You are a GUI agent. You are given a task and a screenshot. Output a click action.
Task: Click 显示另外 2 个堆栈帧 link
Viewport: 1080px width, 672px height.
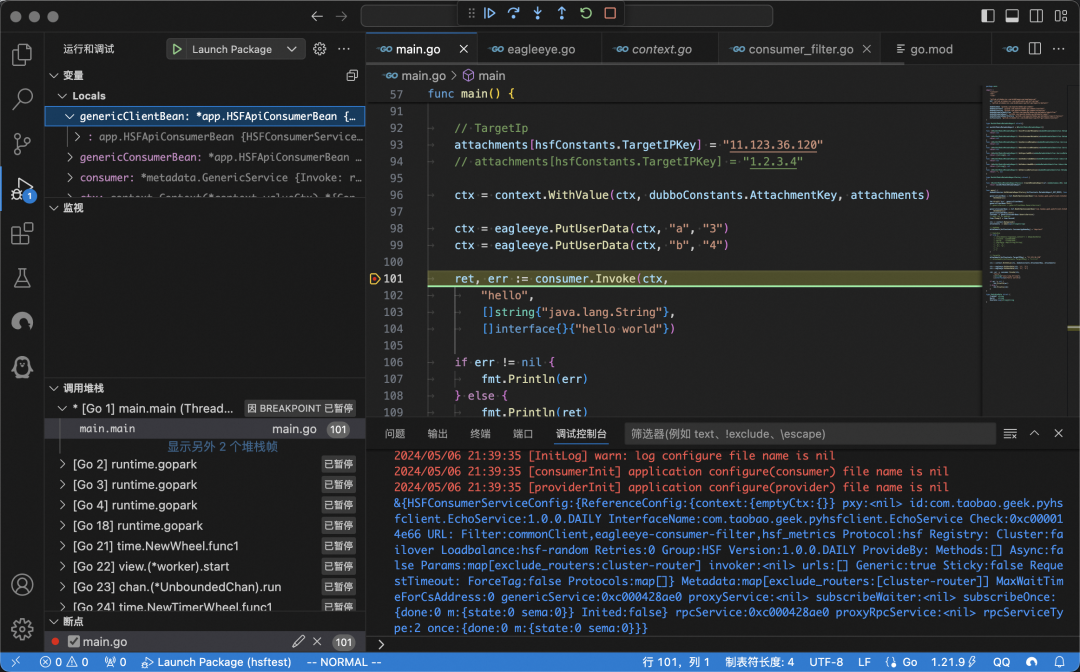222,447
